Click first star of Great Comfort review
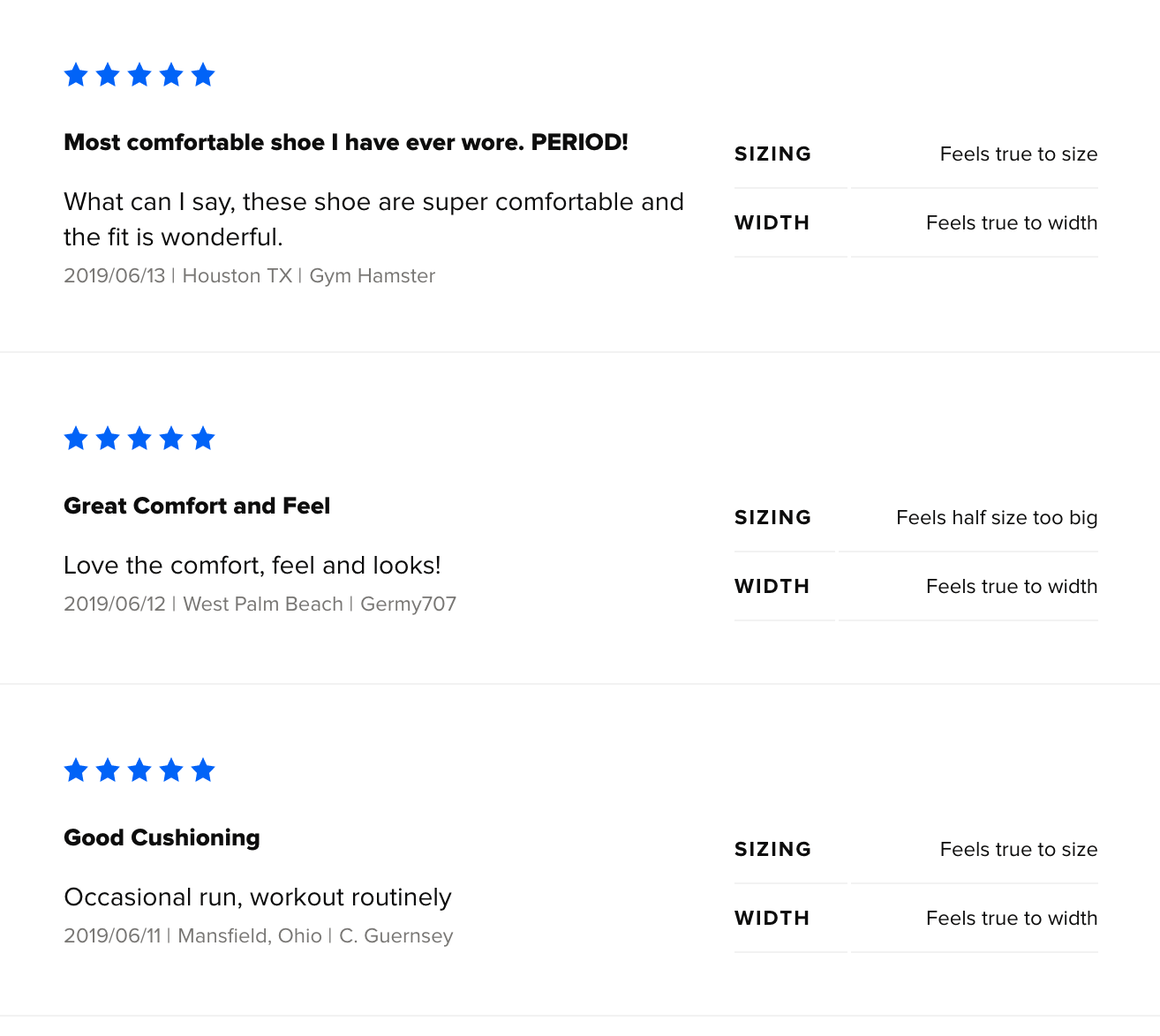Viewport: 1160px width, 1036px height. [x=76, y=439]
